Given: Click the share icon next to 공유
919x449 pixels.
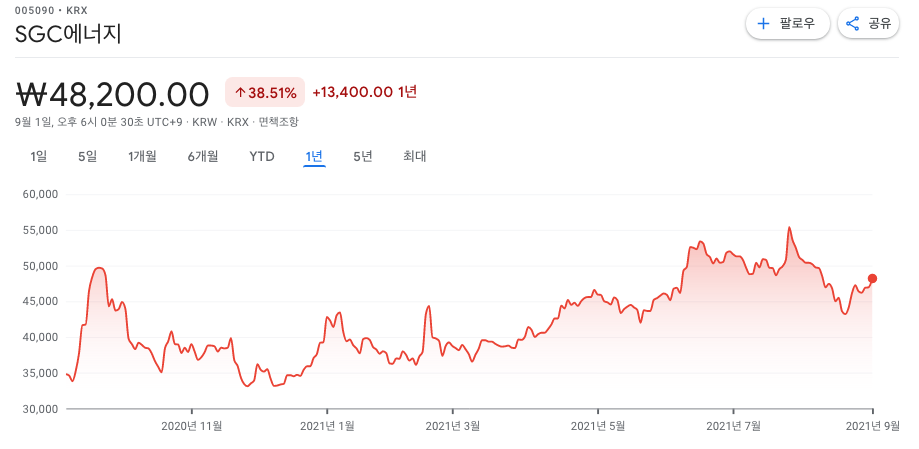Looking at the screenshot, I should click(x=853, y=24).
